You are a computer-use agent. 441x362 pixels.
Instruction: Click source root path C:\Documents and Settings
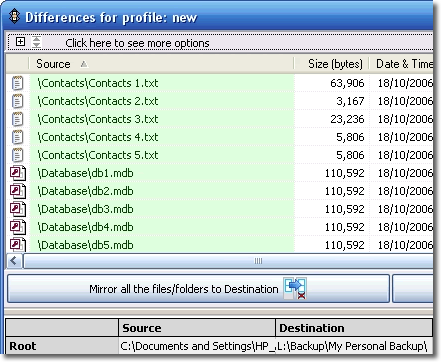(x=197, y=346)
